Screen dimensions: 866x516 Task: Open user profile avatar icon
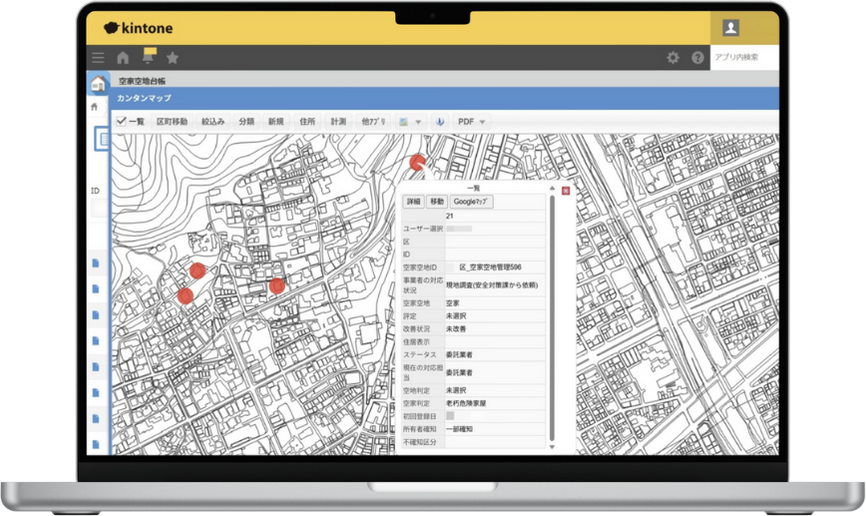click(731, 28)
